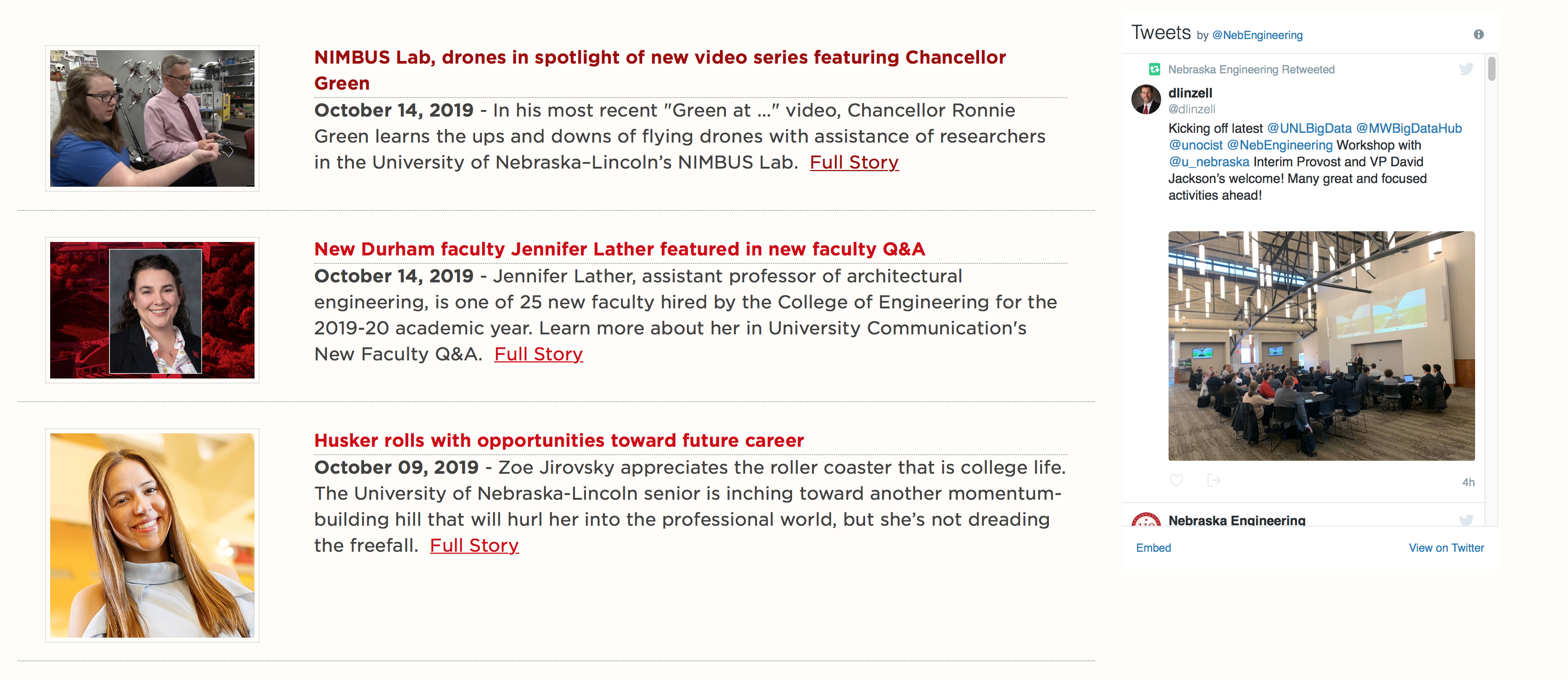This screenshot has width=1568, height=679.
Task: Click the Twitter bird icon on the retweeted post
Action: coord(1466,69)
